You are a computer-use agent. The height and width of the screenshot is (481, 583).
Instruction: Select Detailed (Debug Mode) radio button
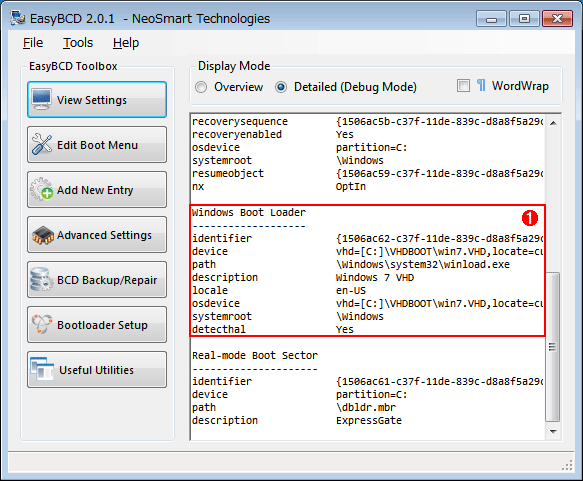pyautogui.click(x=281, y=87)
